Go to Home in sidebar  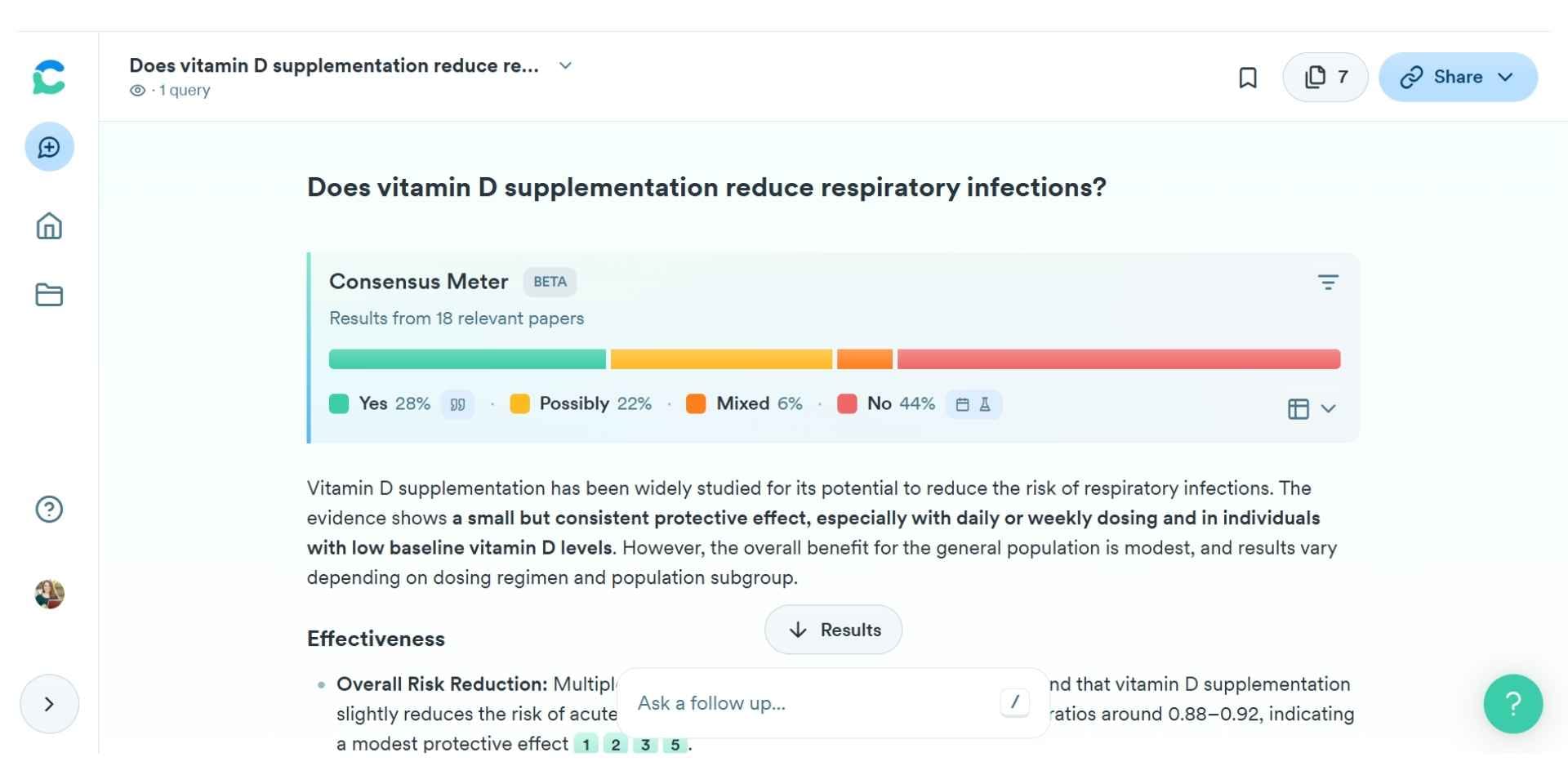(x=49, y=226)
